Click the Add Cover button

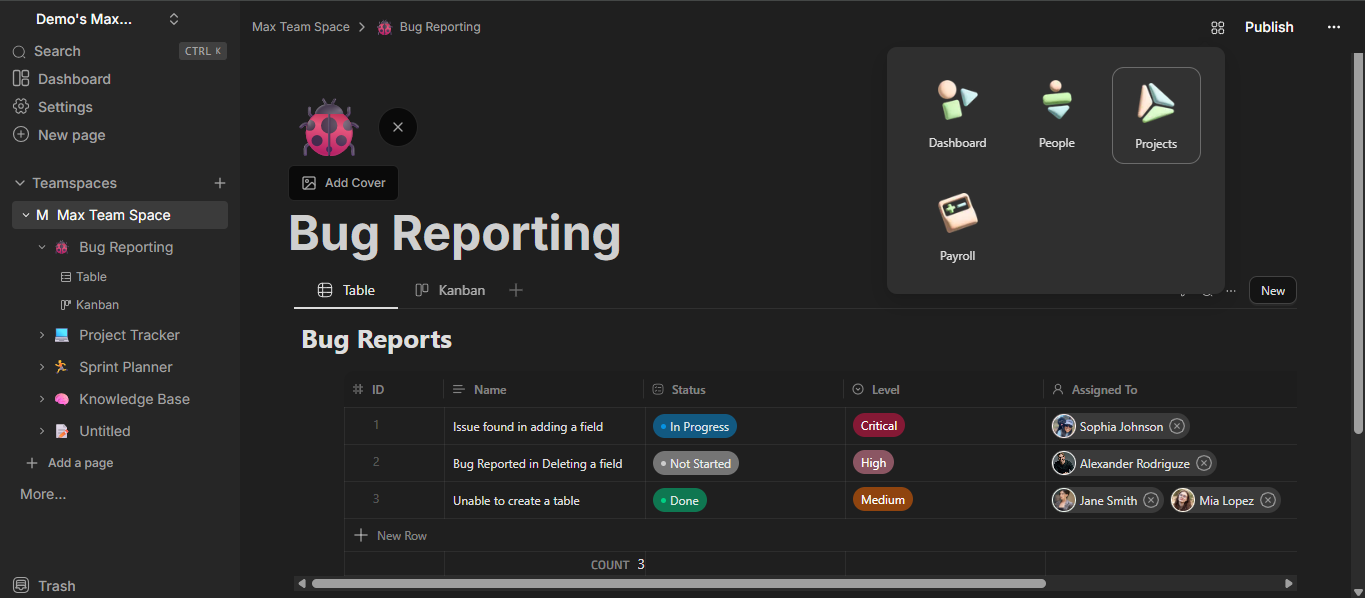coord(344,183)
